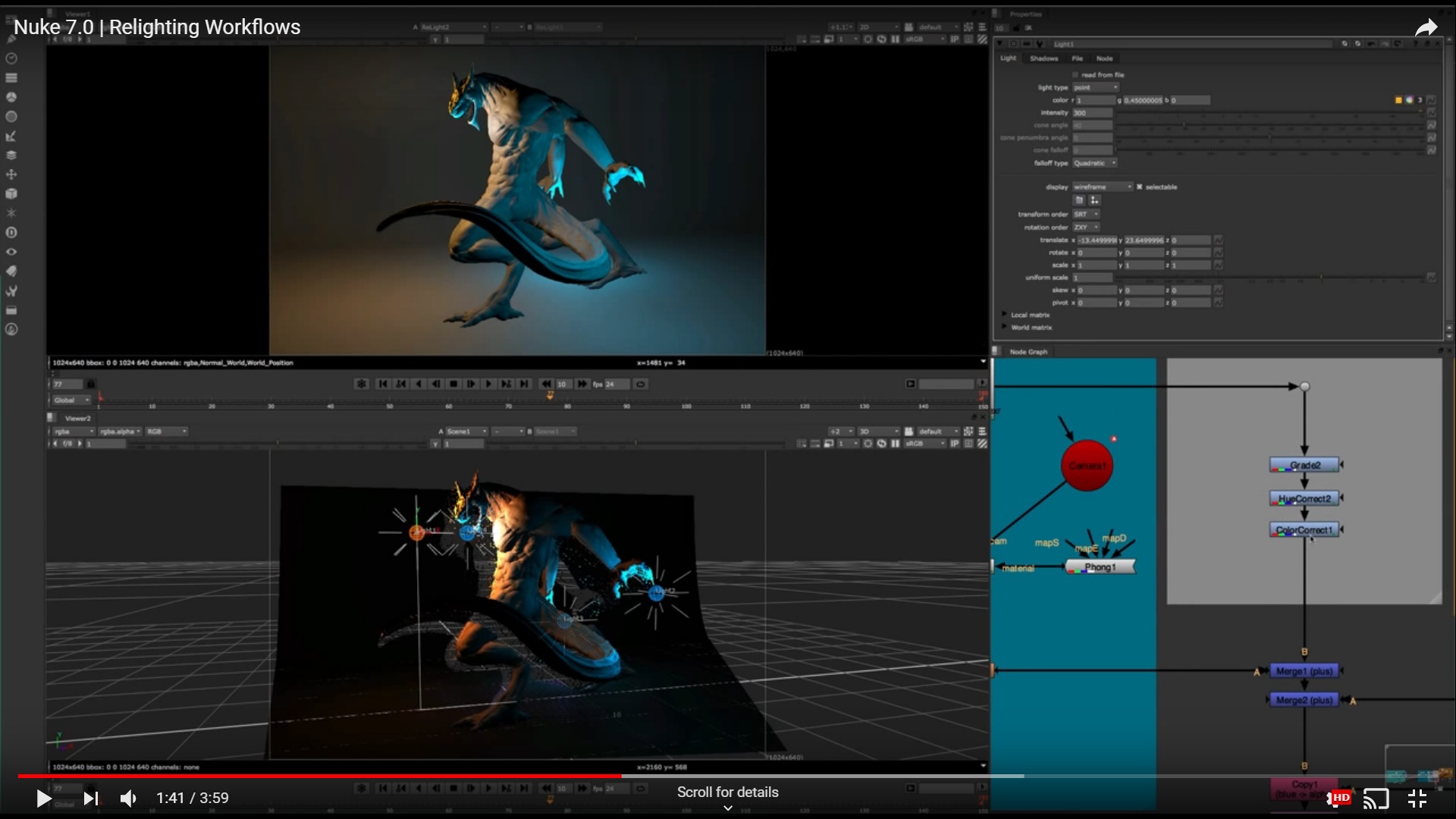
Task: Open the Merge nodes layers icon
Action: coord(11,155)
